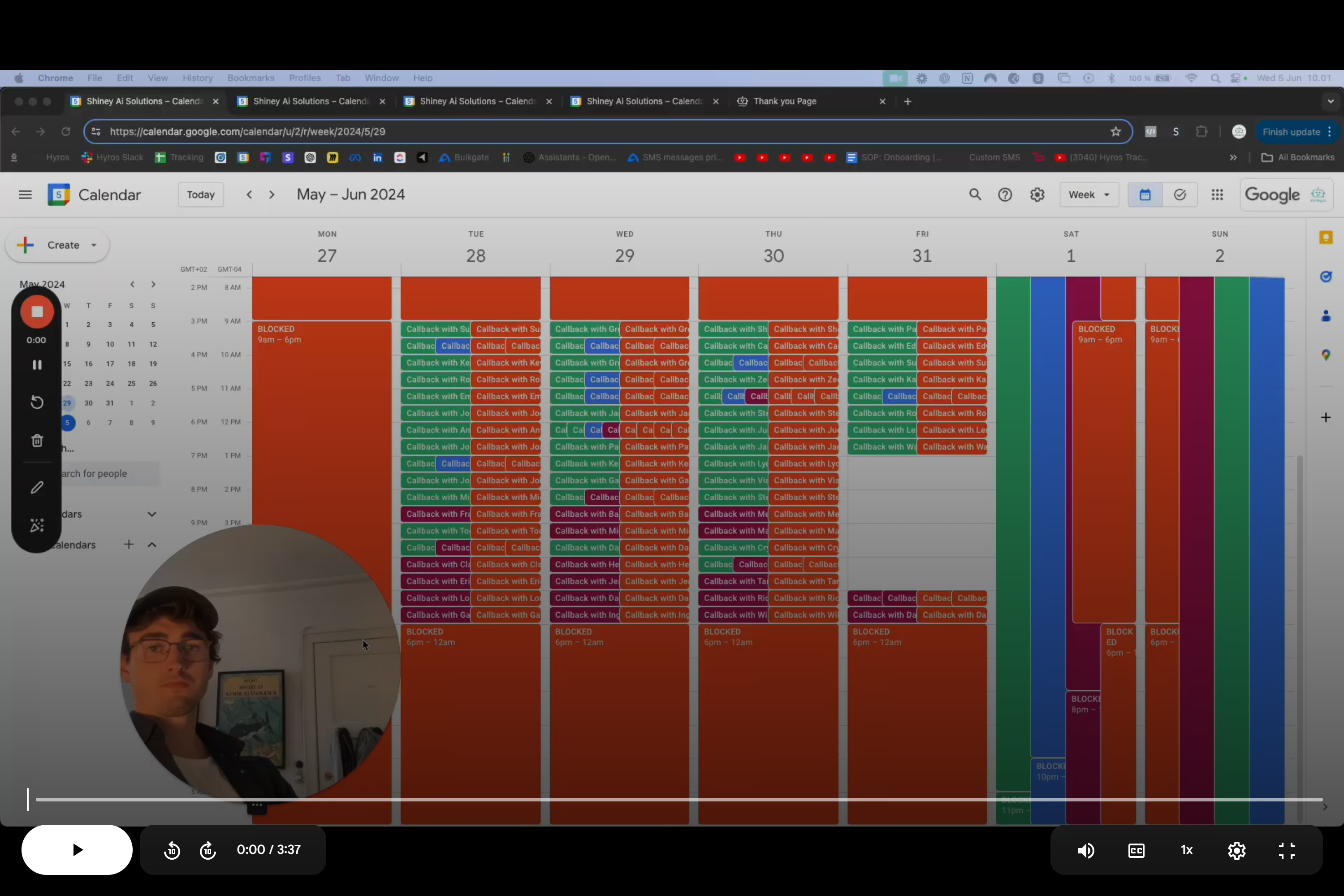Open the calendar settings gear menu
This screenshot has height=896, width=1344.
click(x=1037, y=195)
